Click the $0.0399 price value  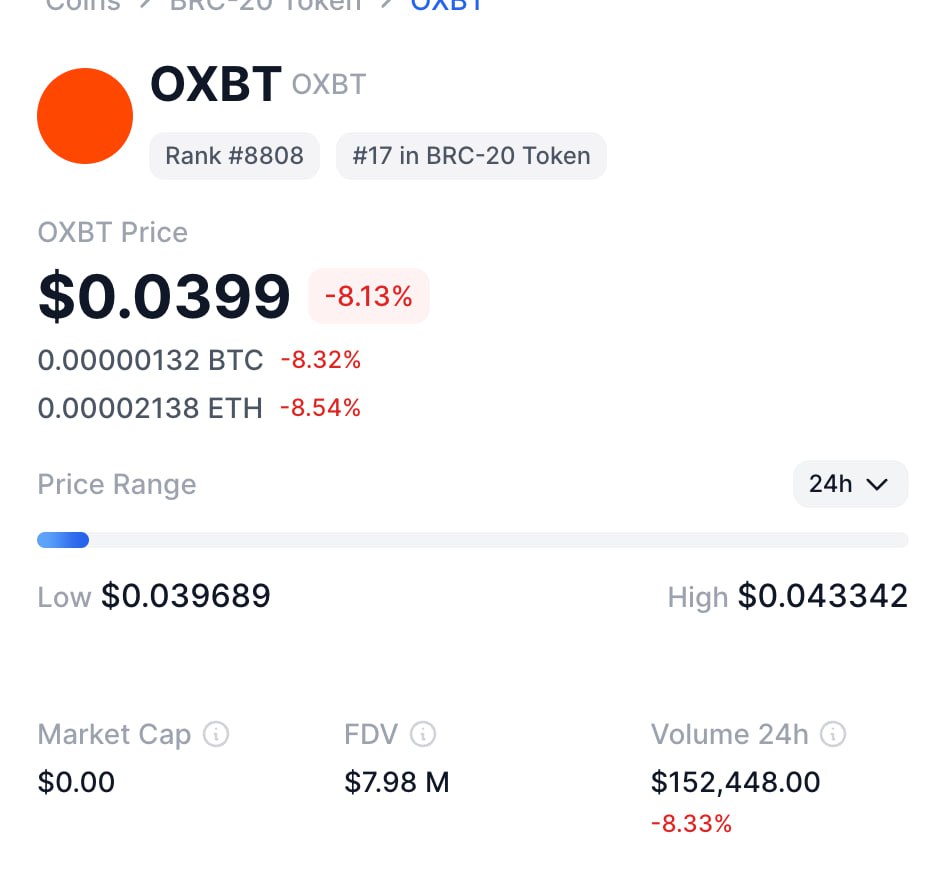pos(164,296)
